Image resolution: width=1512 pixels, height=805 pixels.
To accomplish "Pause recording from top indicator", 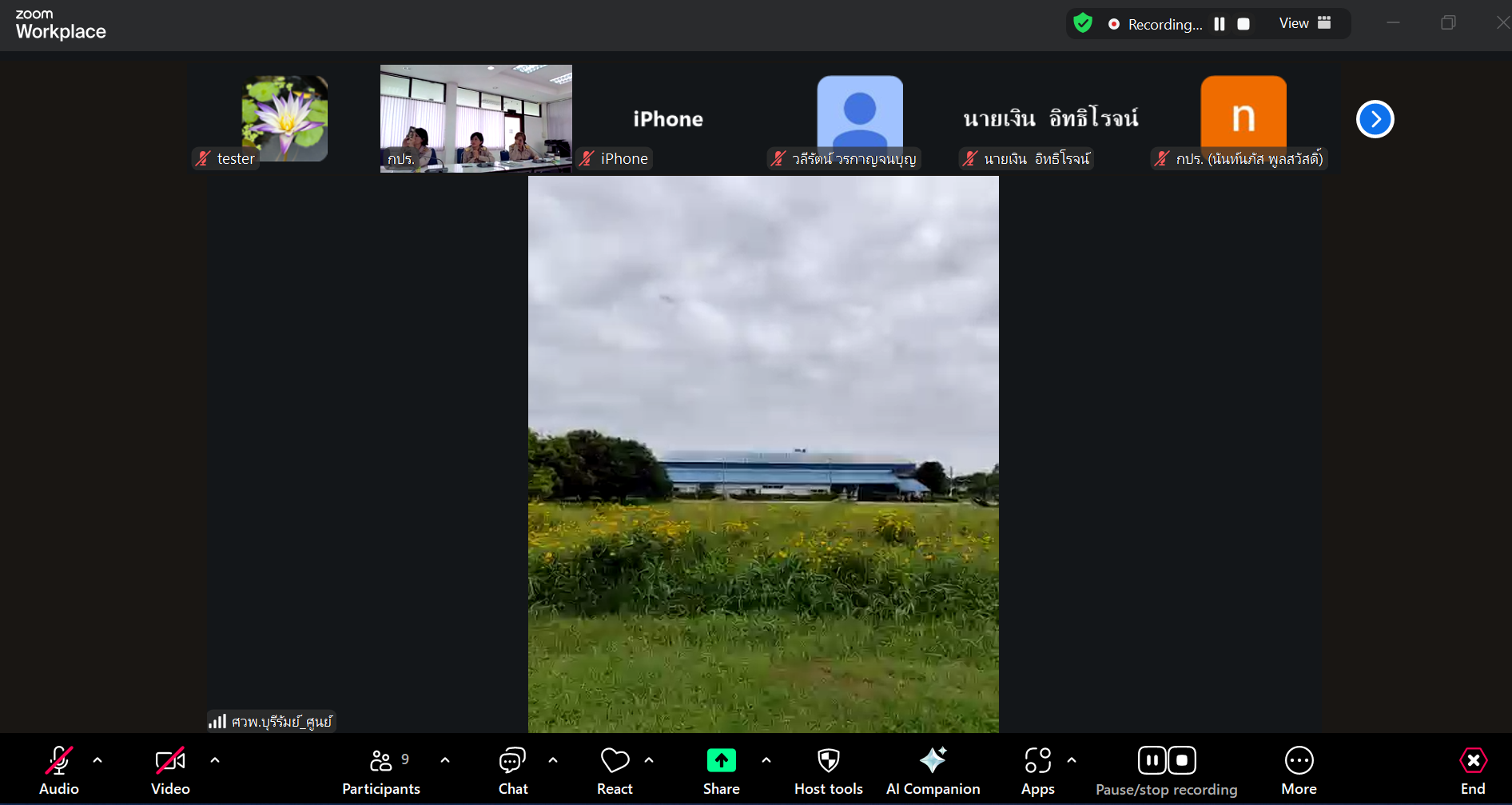I will (1220, 24).
